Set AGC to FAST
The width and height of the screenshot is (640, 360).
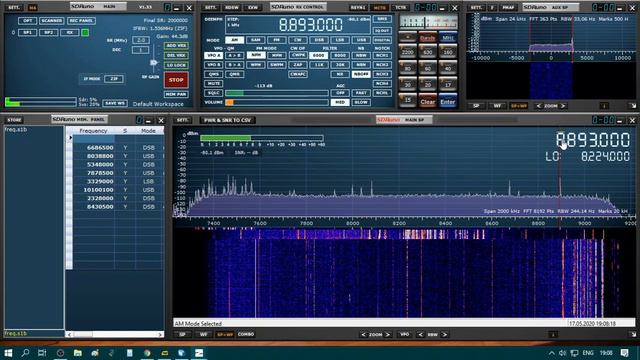[x=361, y=93]
